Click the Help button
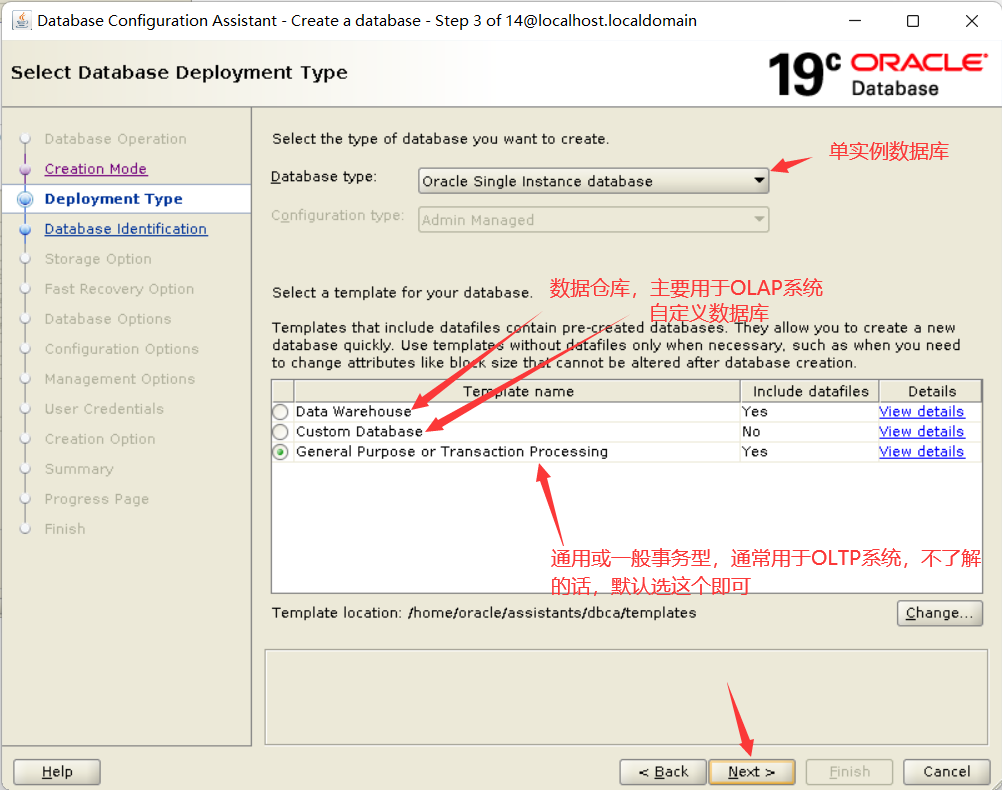 [x=57, y=771]
